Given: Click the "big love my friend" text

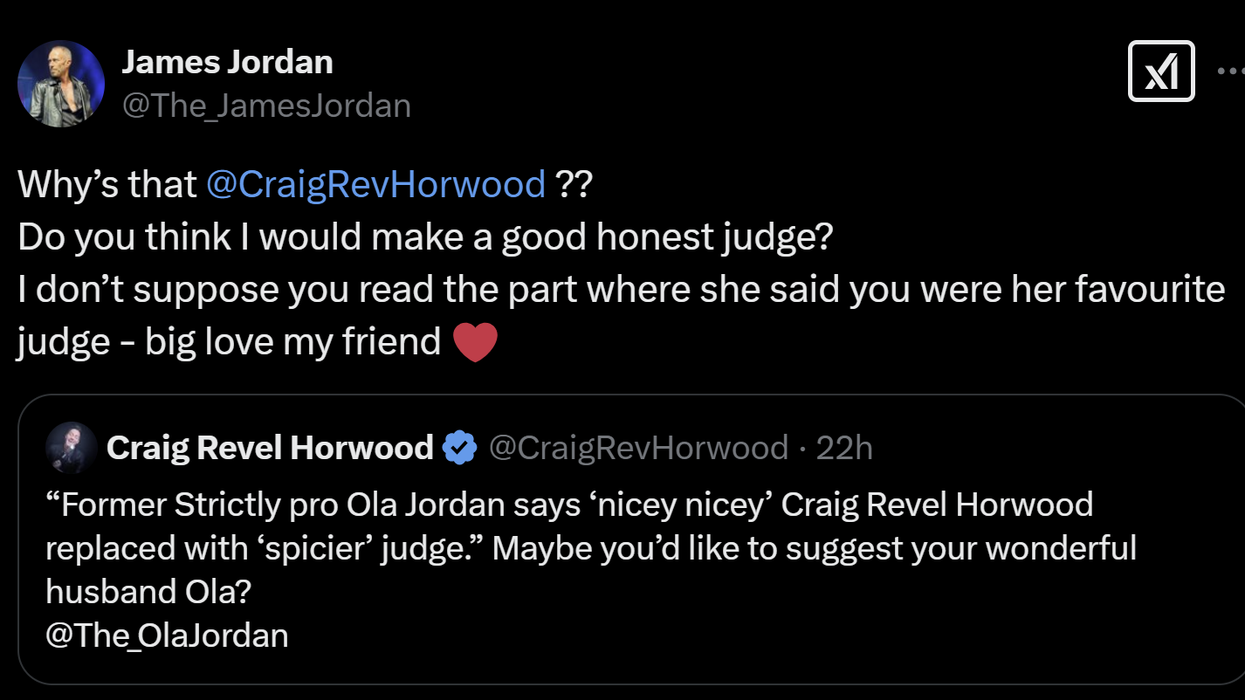Looking at the screenshot, I should (x=292, y=342).
